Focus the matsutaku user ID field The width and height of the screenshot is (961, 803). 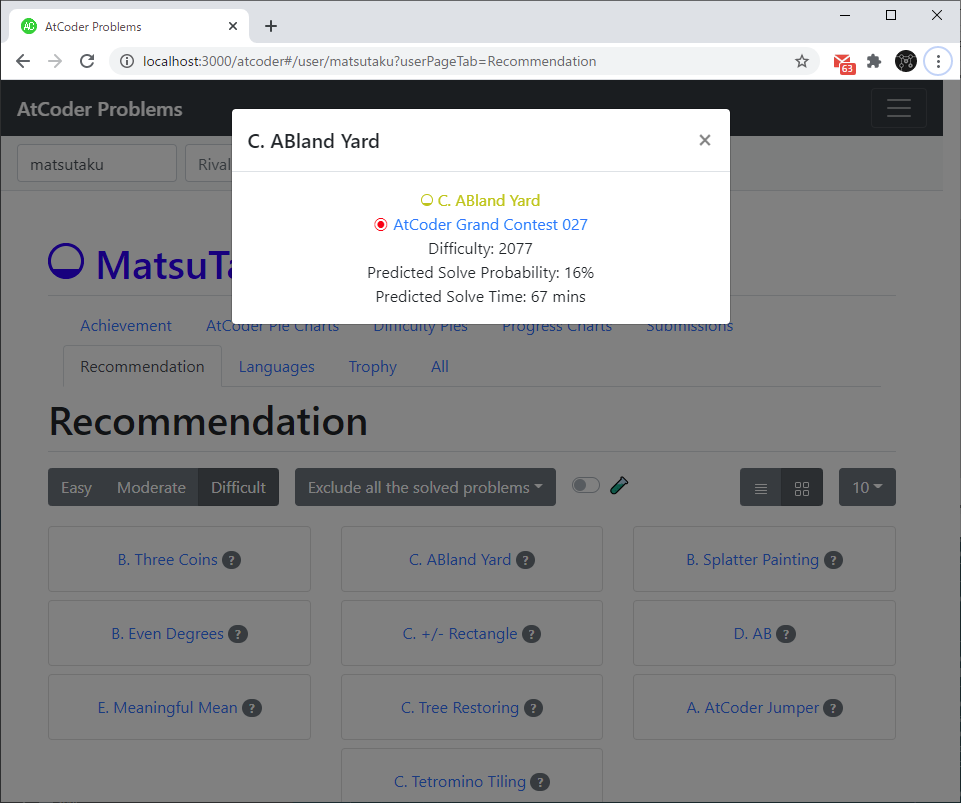pos(97,164)
